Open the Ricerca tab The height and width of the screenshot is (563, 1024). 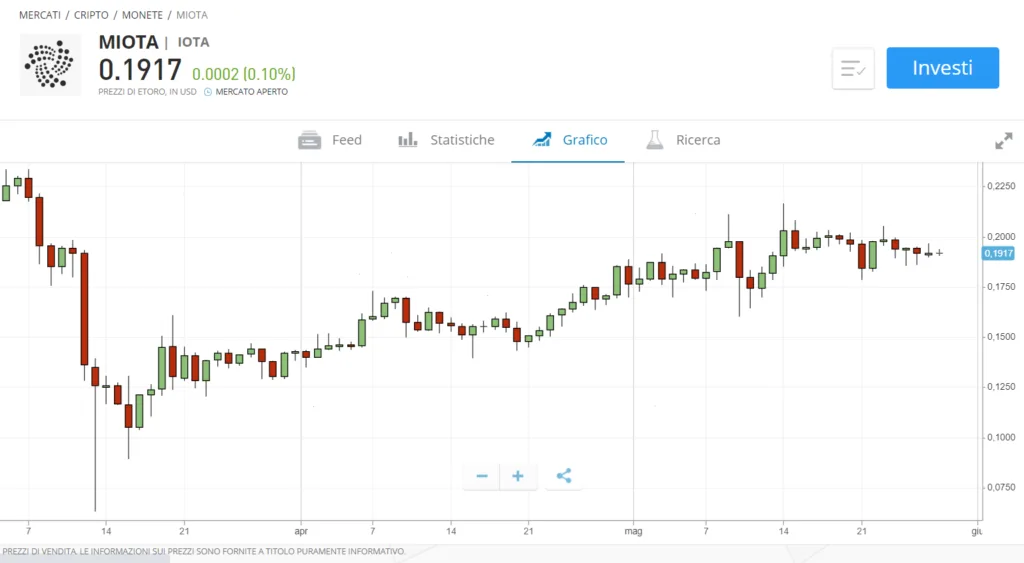coord(683,140)
